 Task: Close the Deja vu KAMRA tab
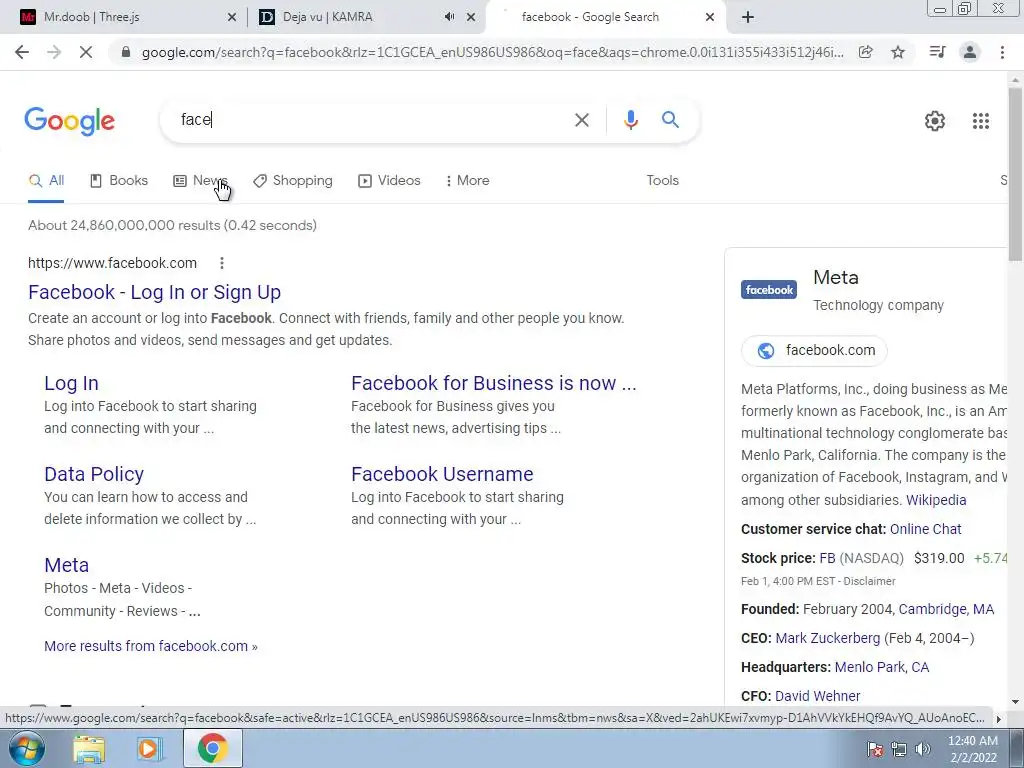click(x=471, y=18)
